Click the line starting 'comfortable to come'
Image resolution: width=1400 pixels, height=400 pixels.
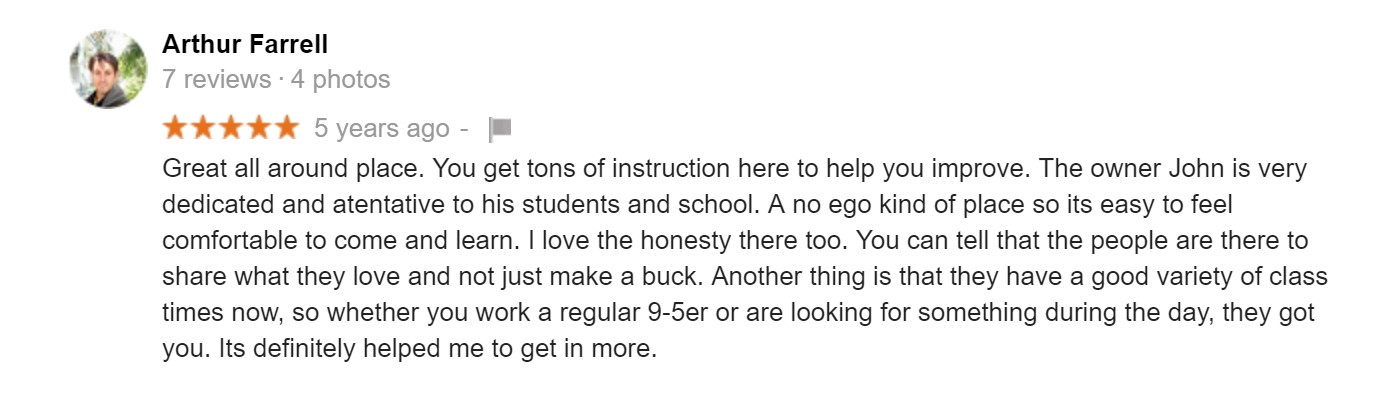pyautogui.click(x=736, y=243)
